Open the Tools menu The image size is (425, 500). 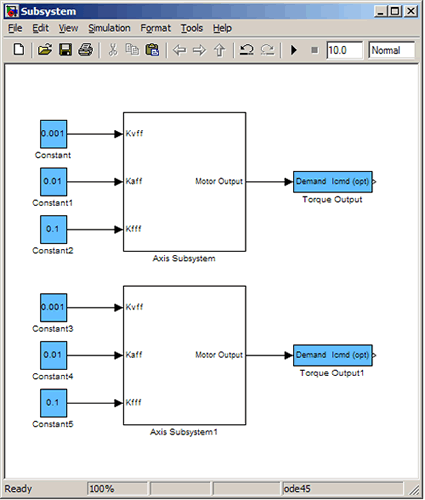pos(192,28)
